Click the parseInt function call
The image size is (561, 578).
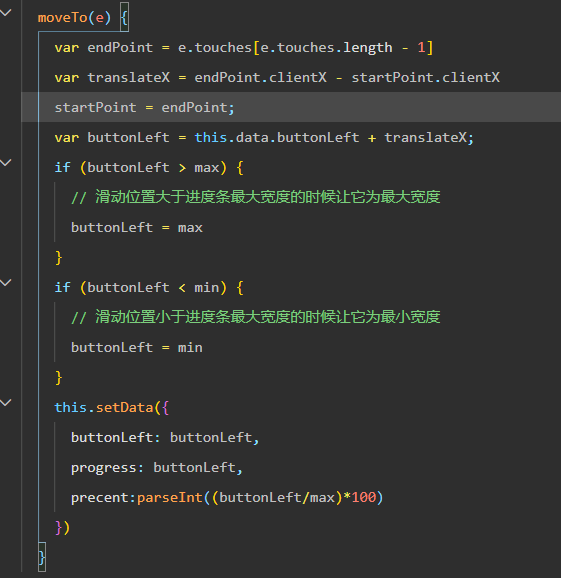170,498
